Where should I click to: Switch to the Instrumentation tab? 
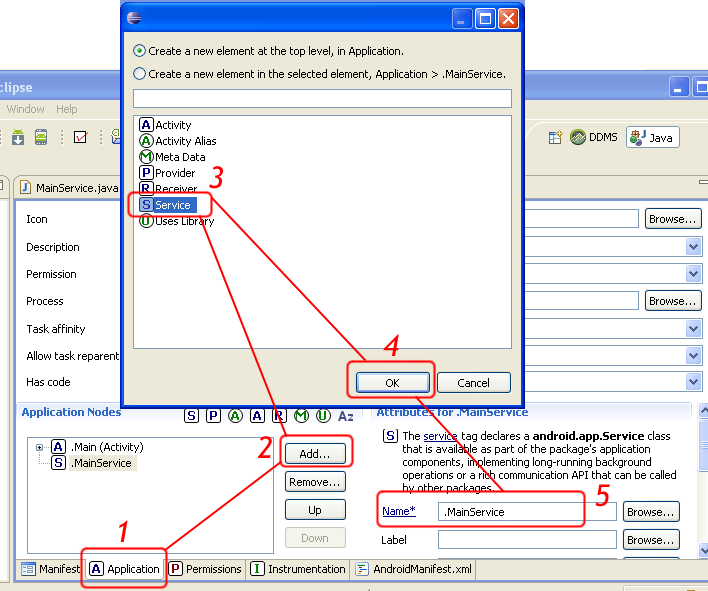click(x=298, y=569)
